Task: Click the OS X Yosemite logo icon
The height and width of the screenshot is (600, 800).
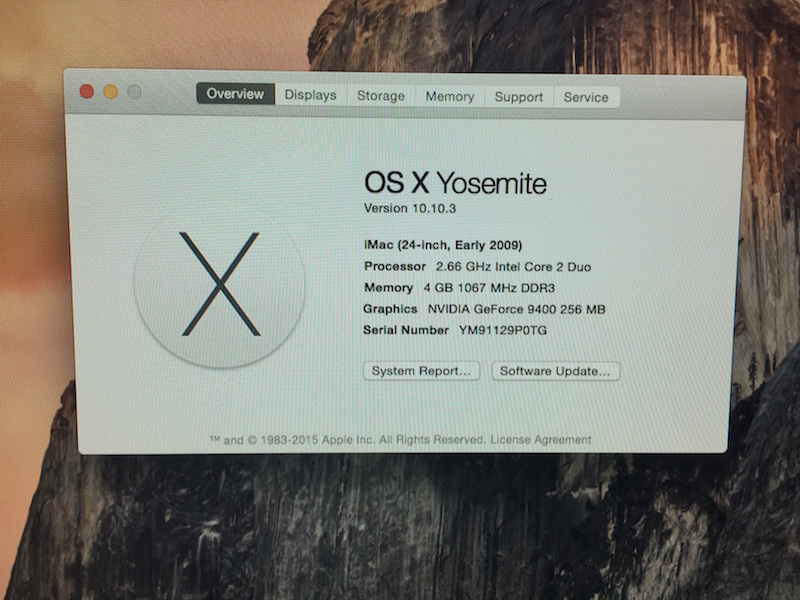Action: pos(219,284)
